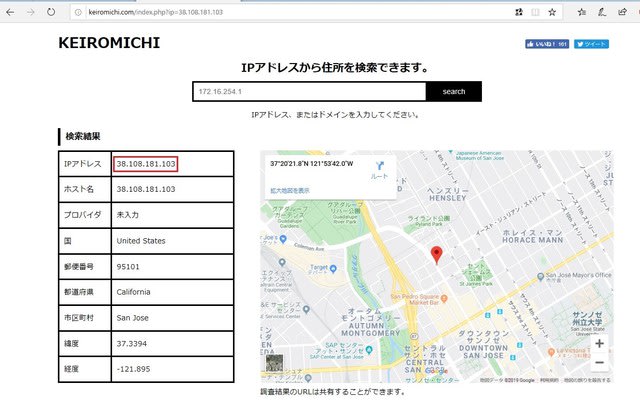The width and height of the screenshot is (640, 400).
Task: Select the longitude value -121.895
Action: click(x=133, y=369)
